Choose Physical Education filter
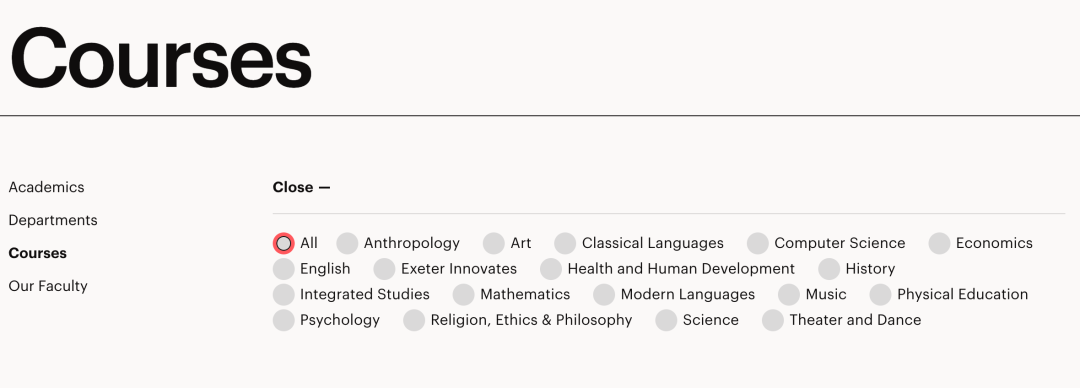1080x388 pixels. [880, 294]
